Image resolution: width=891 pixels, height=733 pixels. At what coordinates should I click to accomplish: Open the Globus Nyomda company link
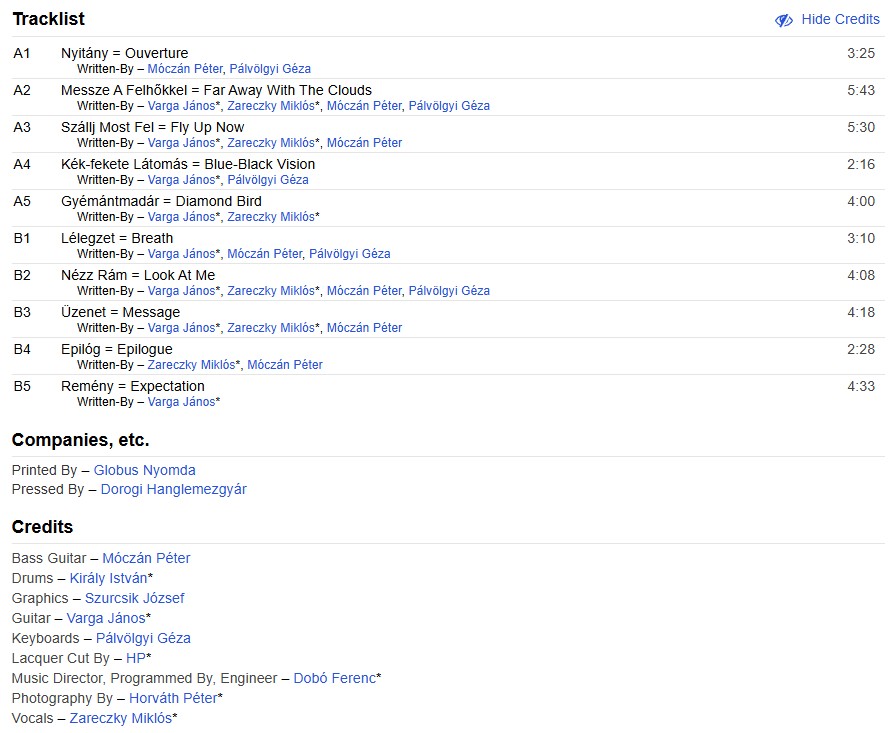(144, 470)
